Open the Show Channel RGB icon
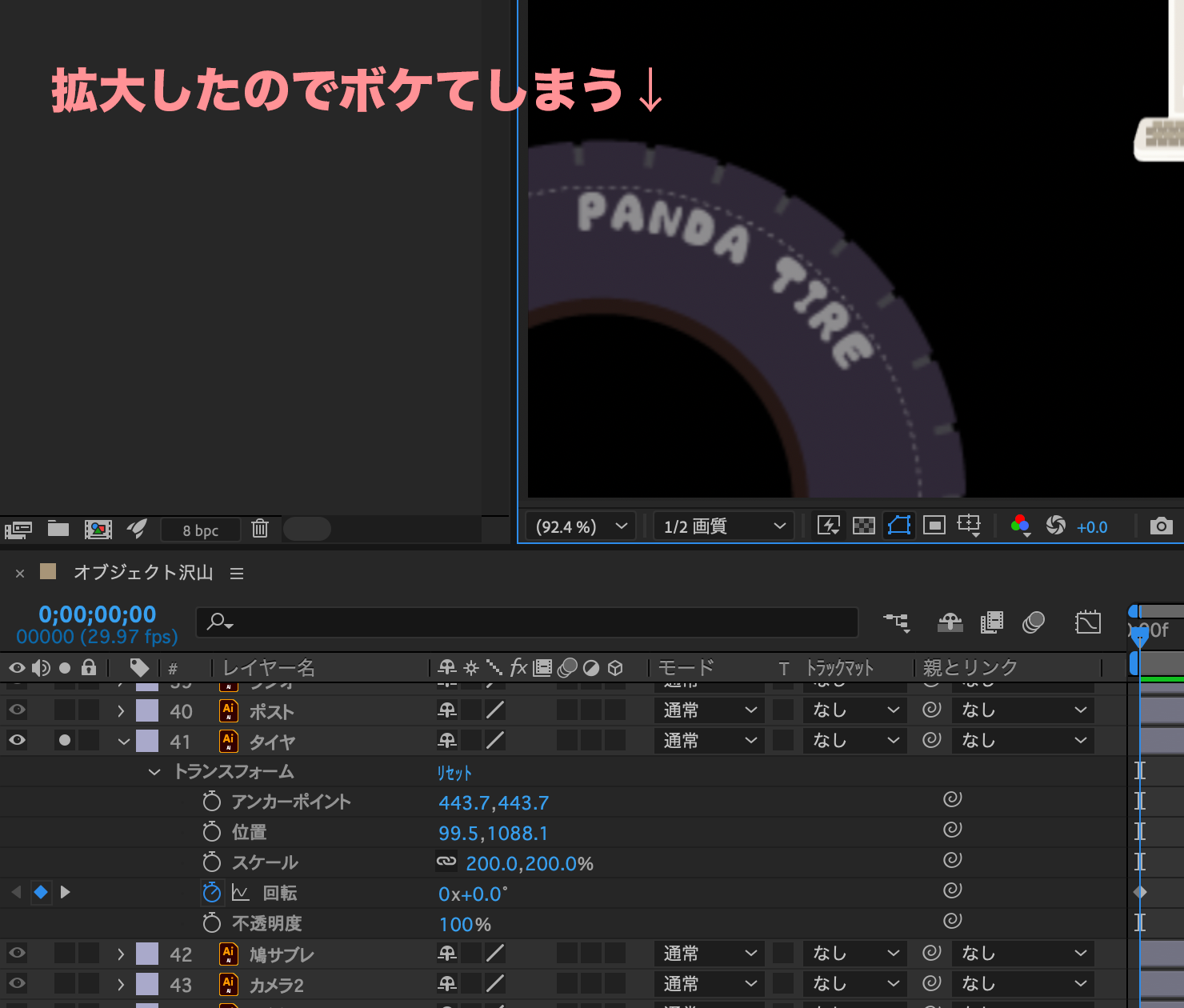 (x=1020, y=526)
